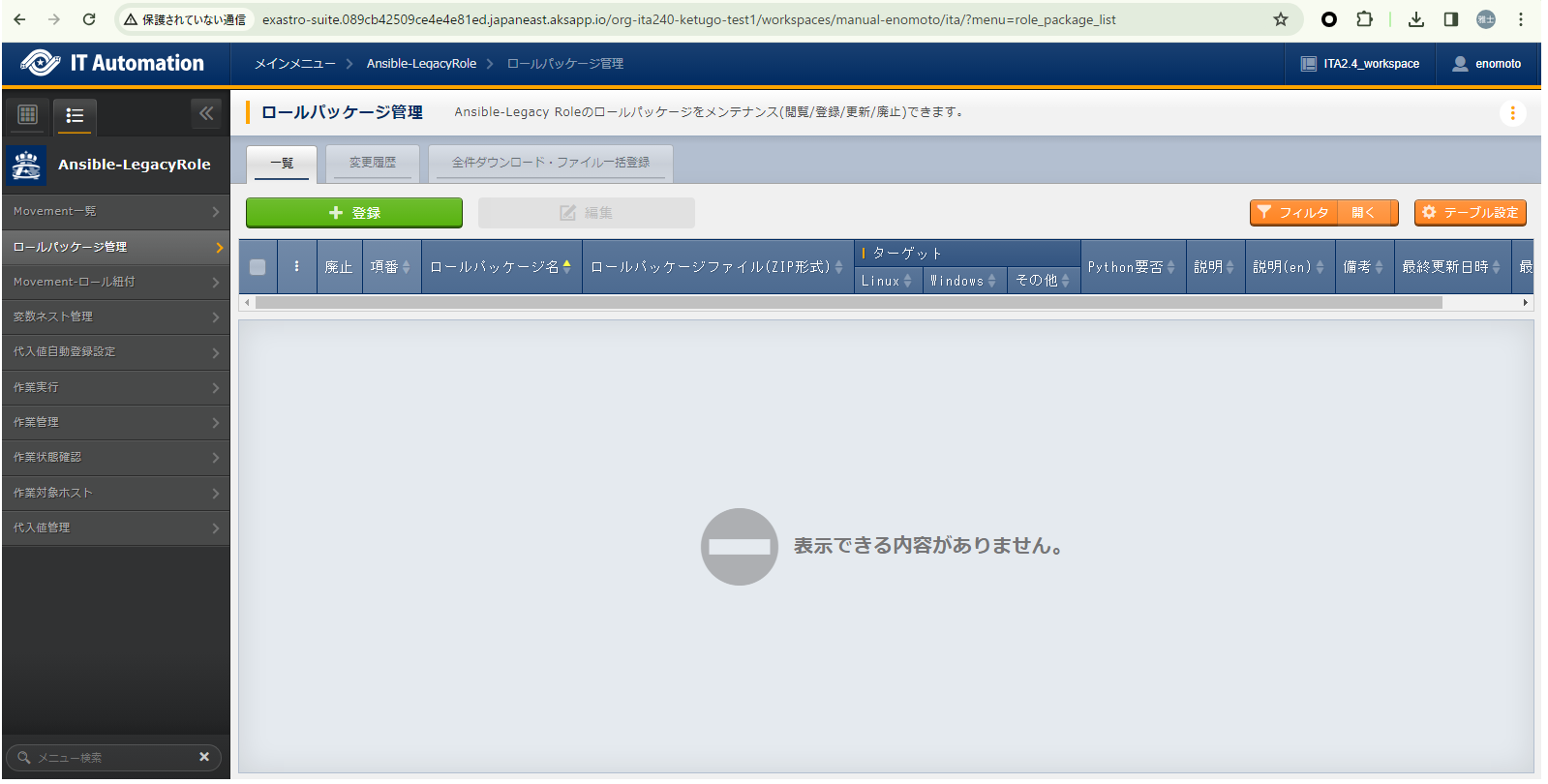Image resolution: width=1548 pixels, height=784 pixels.
Task: Click the horizontal table scrollbar
Action: pos(848,303)
